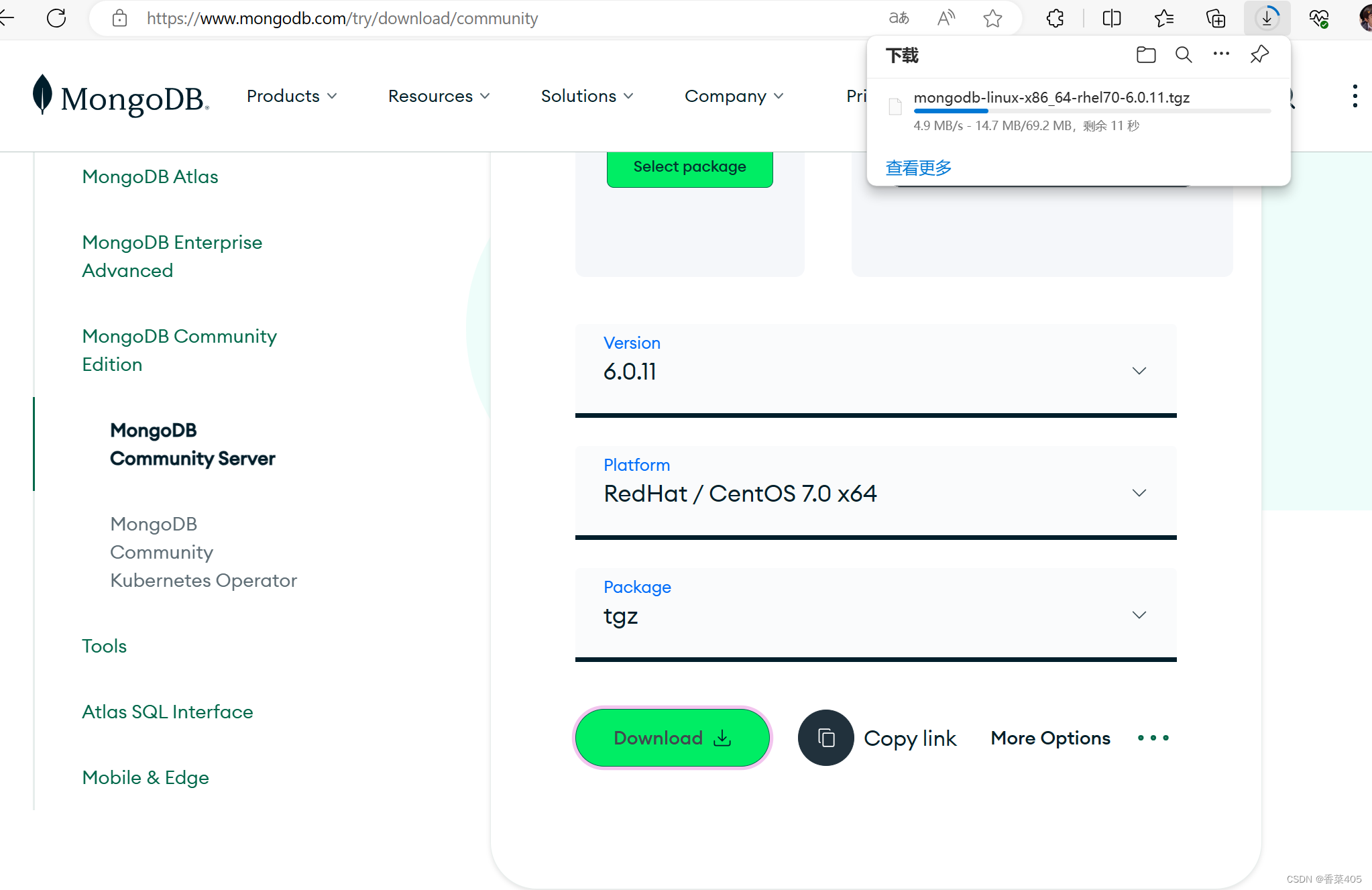Open the 查看更多 link
The width and height of the screenshot is (1372, 890).
pyautogui.click(x=918, y=168)
